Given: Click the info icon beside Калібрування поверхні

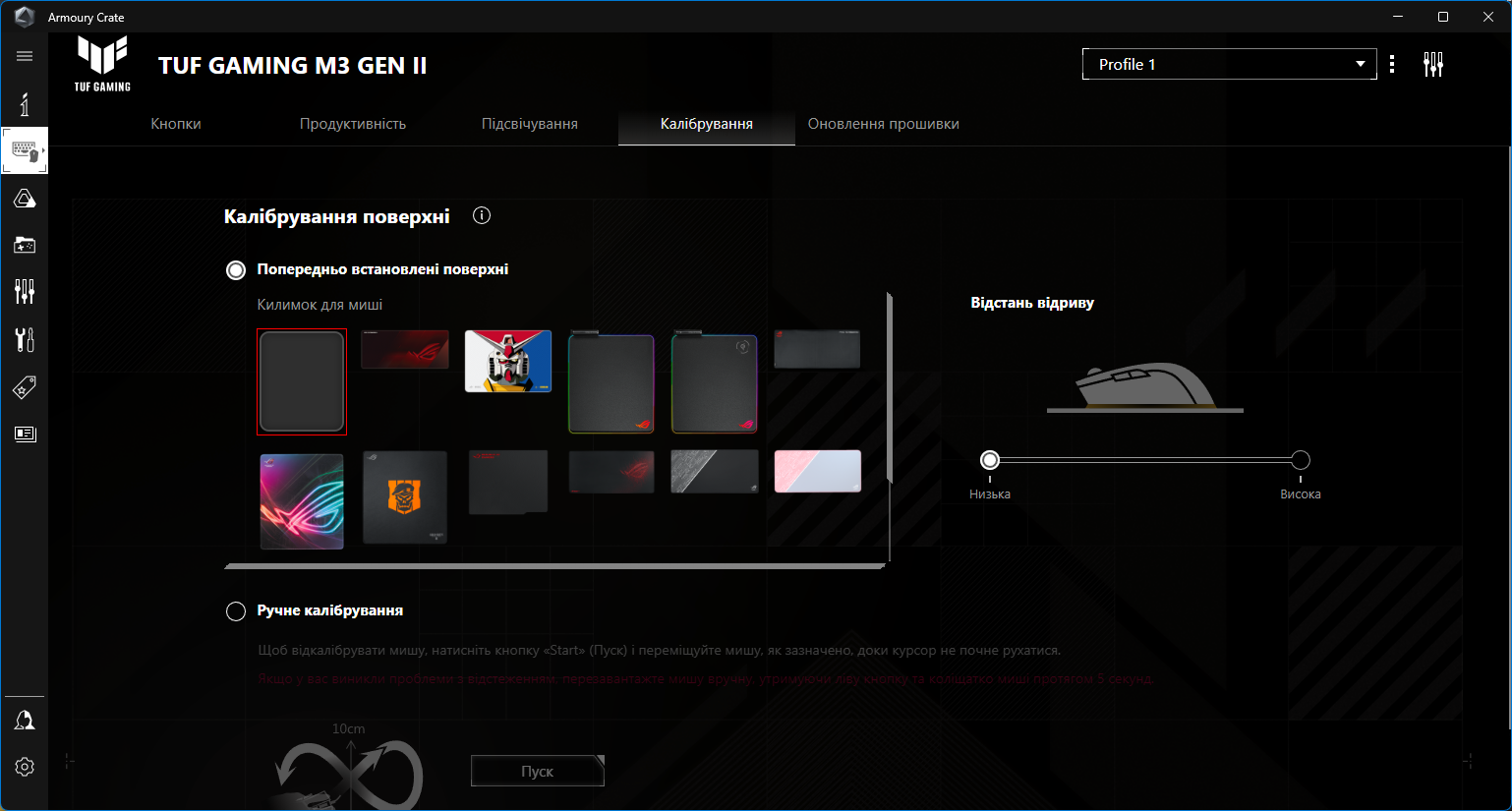Looking at the screenshot, I should click(482, 216).
